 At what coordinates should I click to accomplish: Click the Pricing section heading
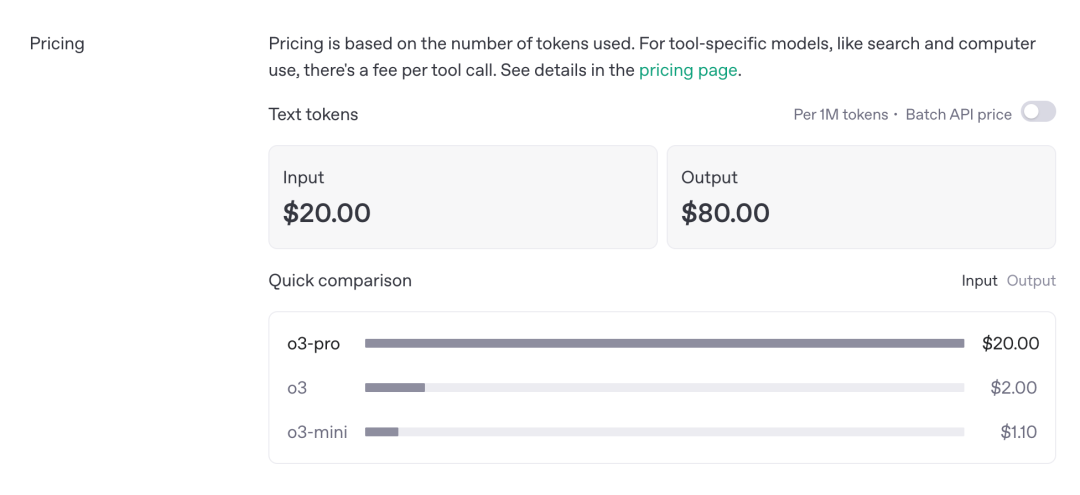[x=57, y=44]
